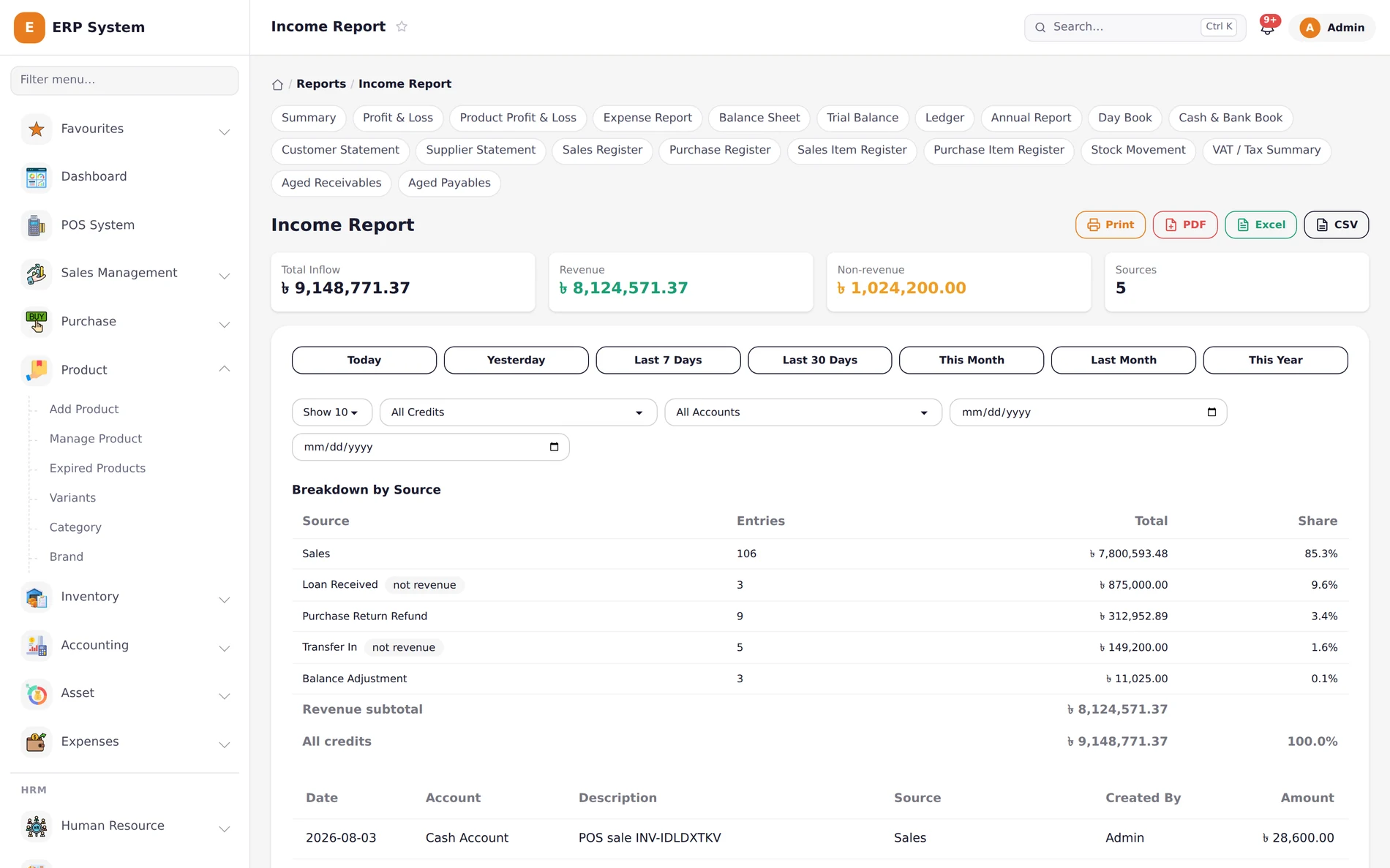Open the Stock Movement report
The width and height of the screenshot is (1390, 868).
1138,150
